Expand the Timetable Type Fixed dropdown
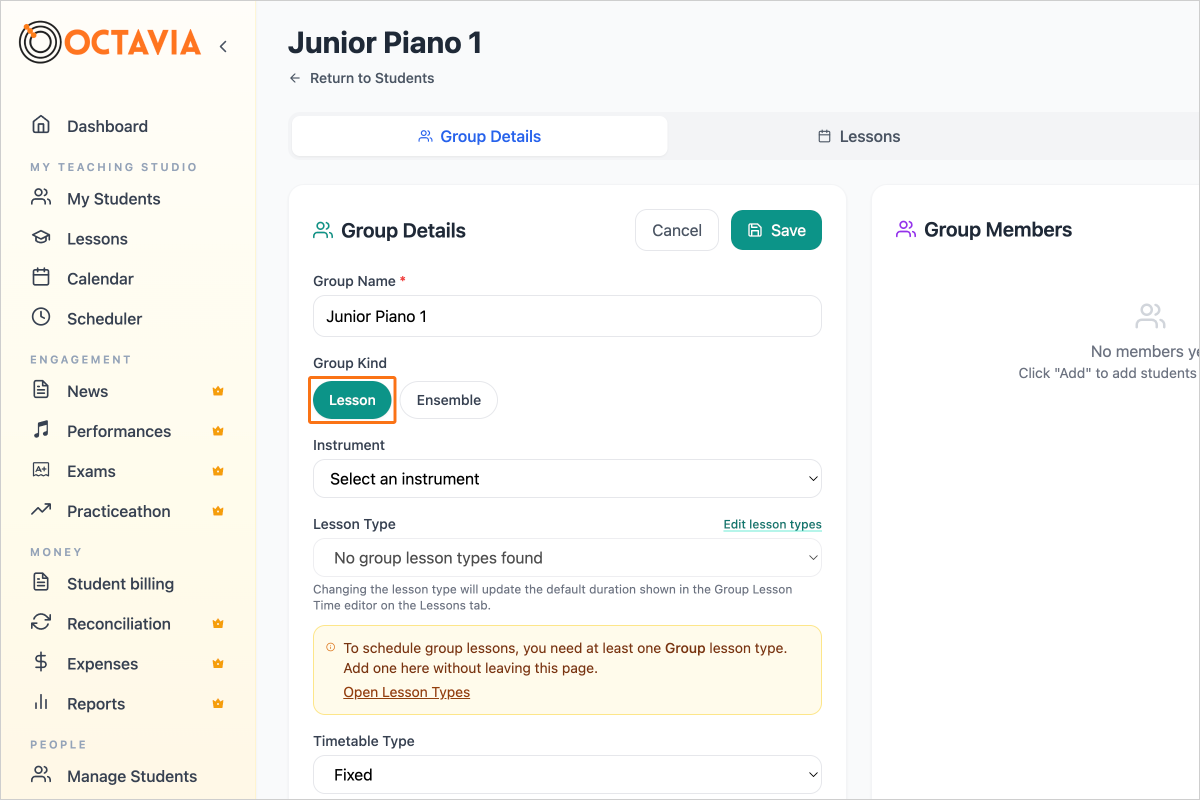The width and height of the screenshot is (1200, 800). coord(567,775)
